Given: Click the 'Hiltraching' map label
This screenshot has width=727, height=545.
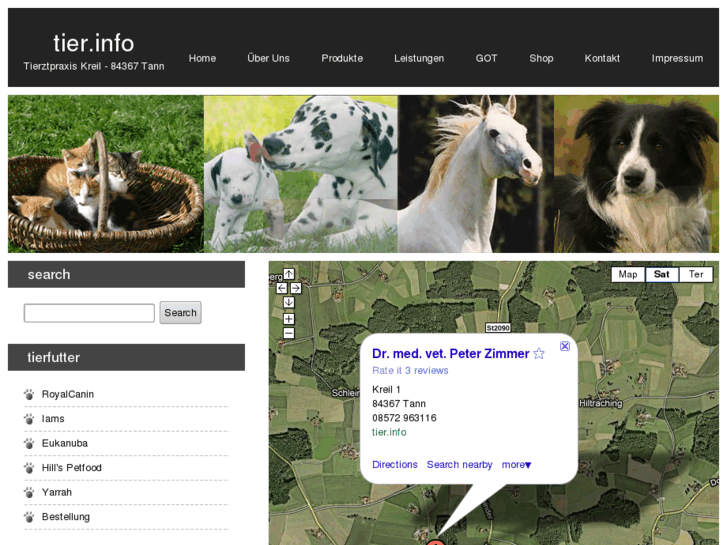Looking at the screenshot, I should (600, 403).
